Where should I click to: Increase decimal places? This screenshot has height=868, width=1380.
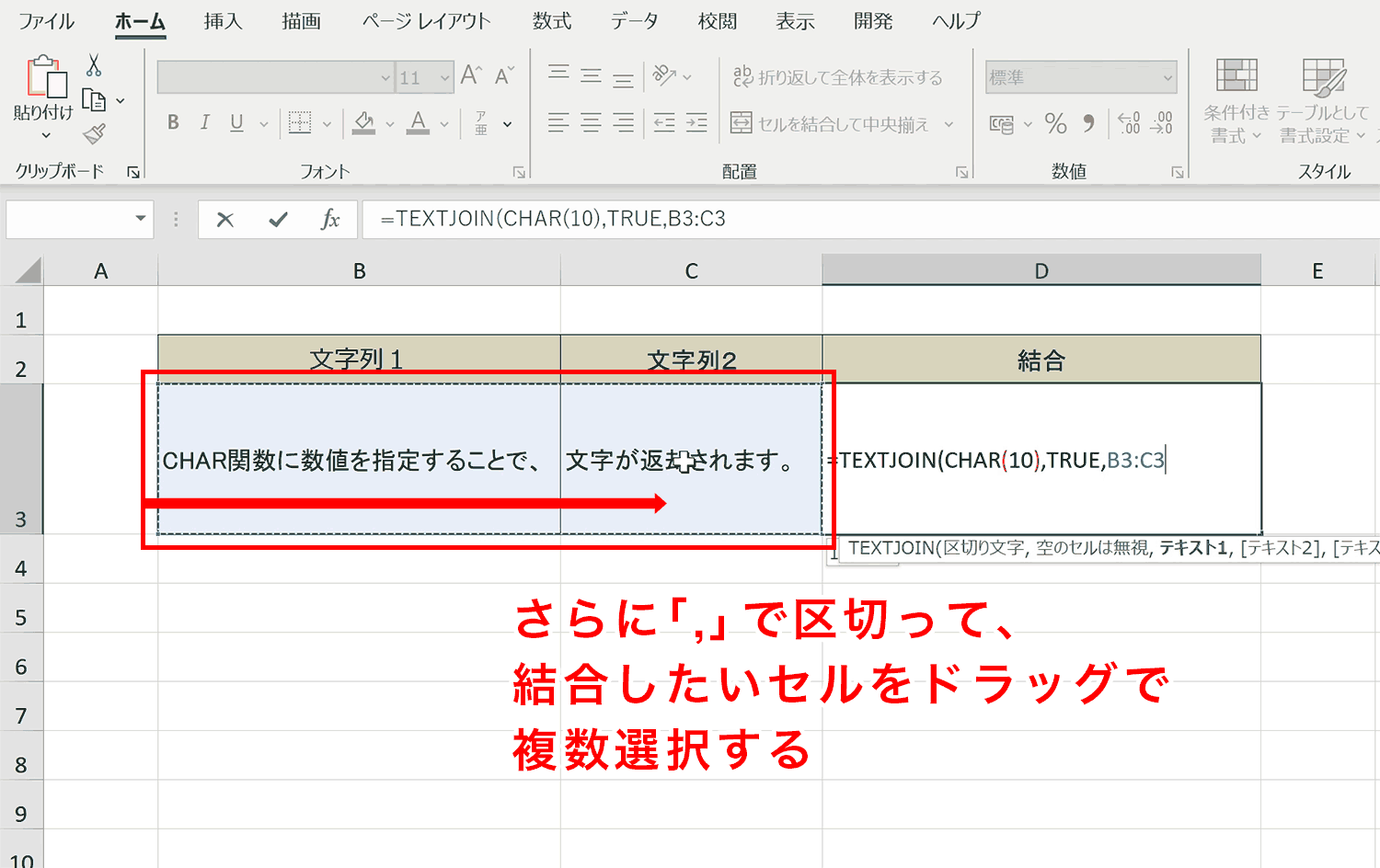click(1130, 123)
